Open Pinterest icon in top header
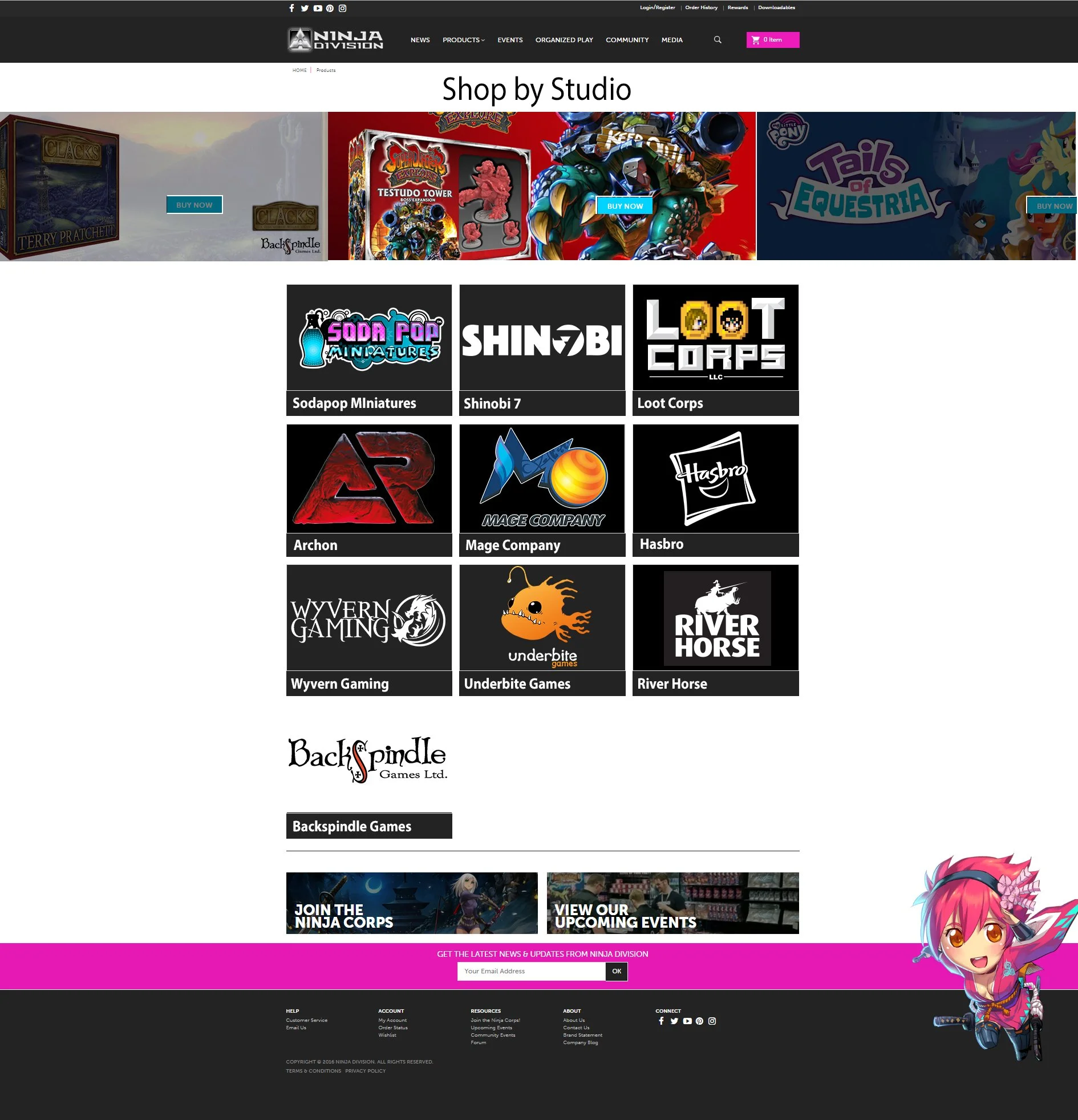 point(330,8)
